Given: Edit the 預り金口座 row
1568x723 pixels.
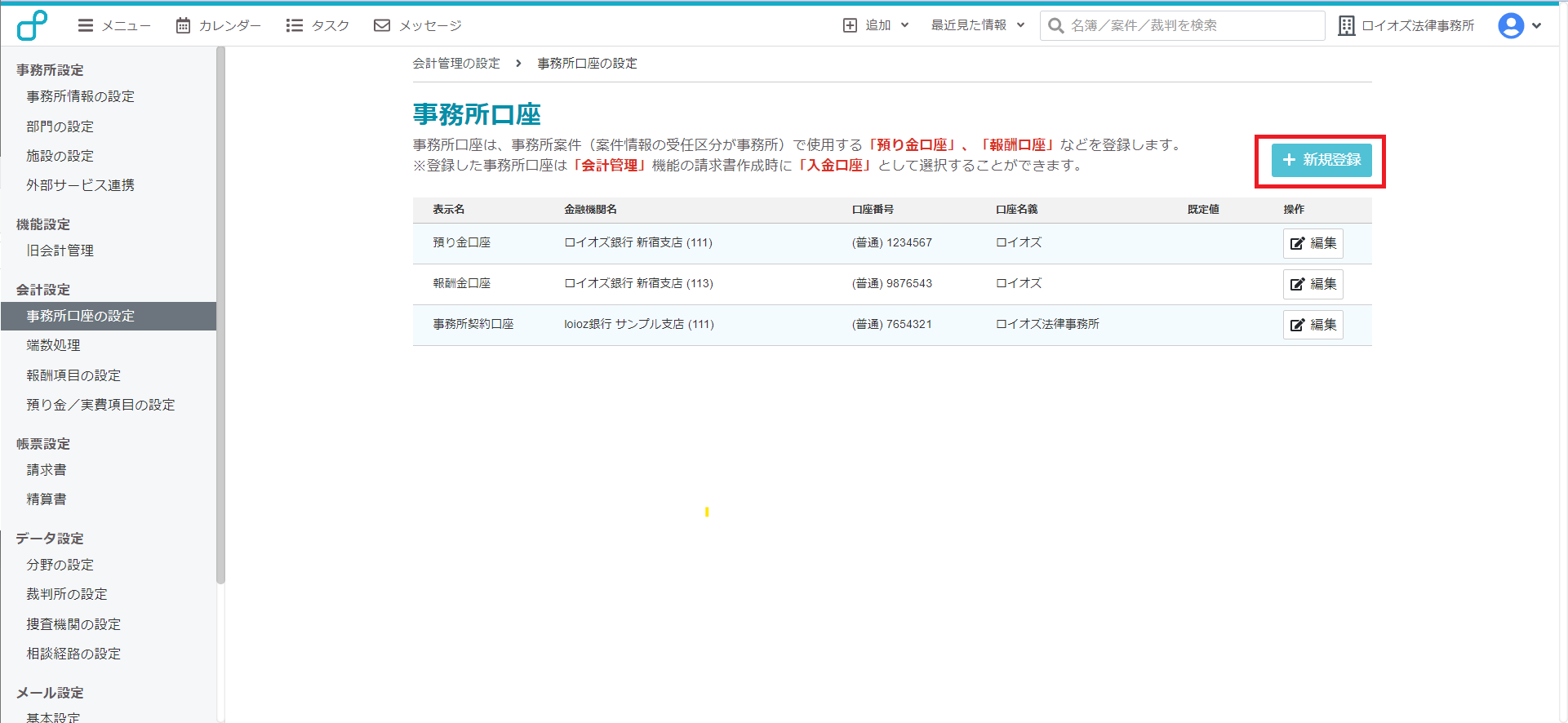Looking at the screenshot, I should click(x=1313, y=243).
